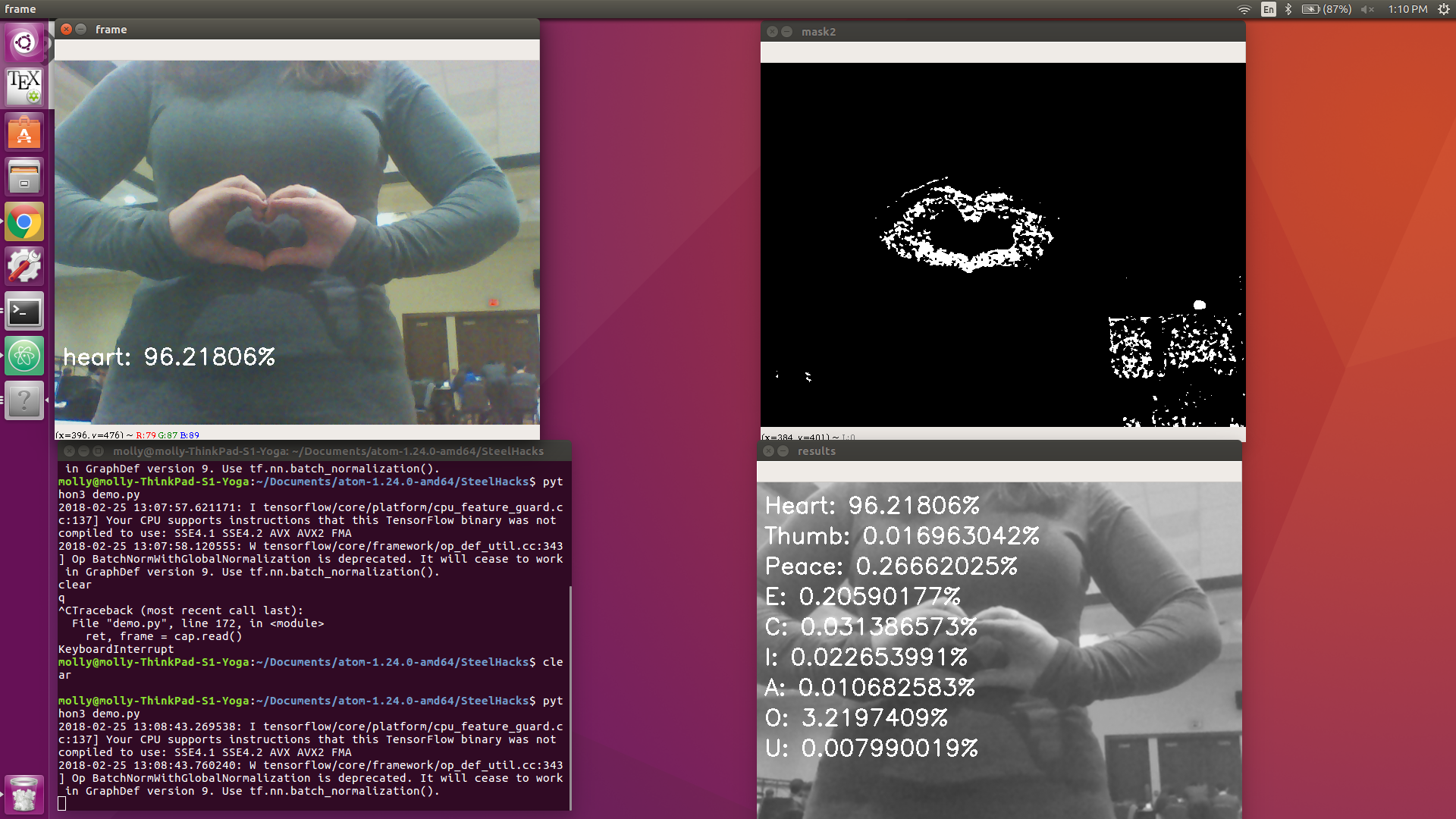
Task: Switch to the Terminal launcher icon
Action: 24,312
